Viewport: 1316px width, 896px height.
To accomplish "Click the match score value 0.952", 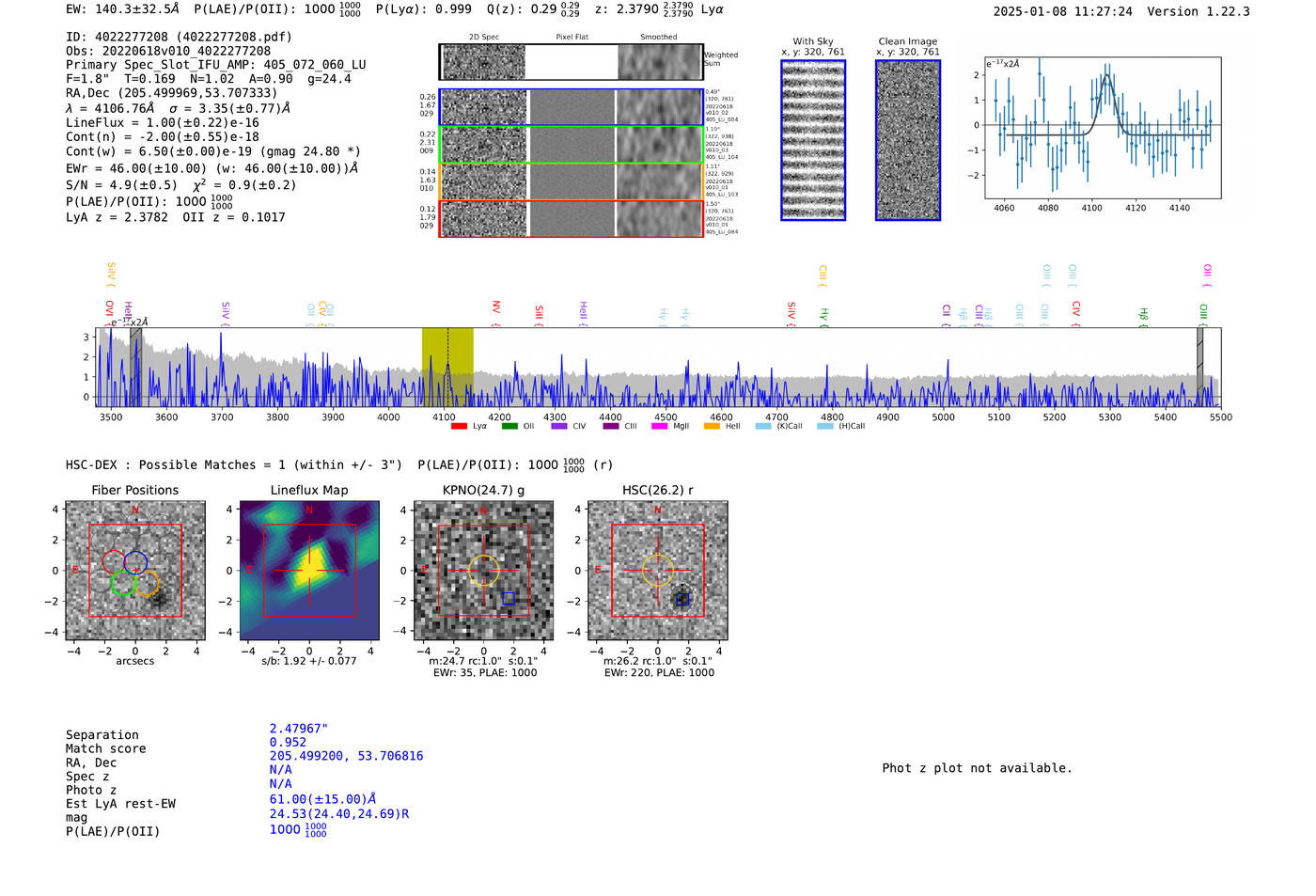I will [x=288, y=742].
